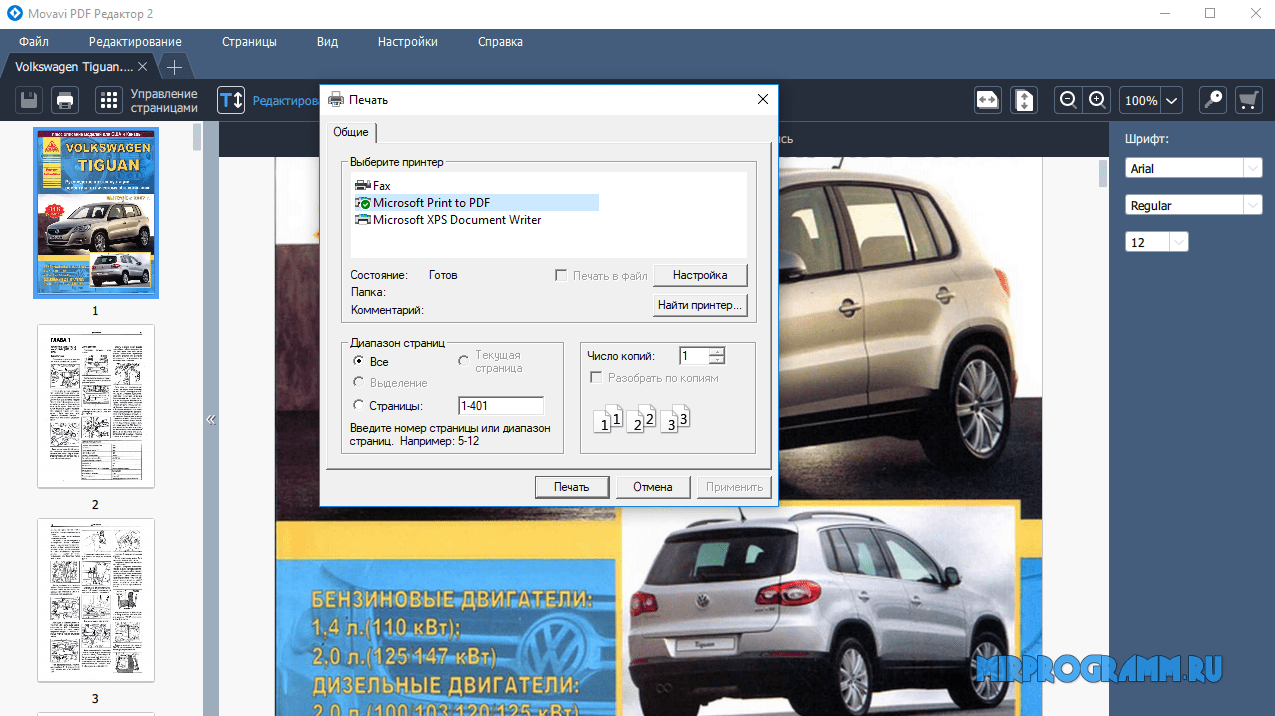Click the shopping cart icon
Screen dimensions: 1275x716
(x=1248, y=100)
